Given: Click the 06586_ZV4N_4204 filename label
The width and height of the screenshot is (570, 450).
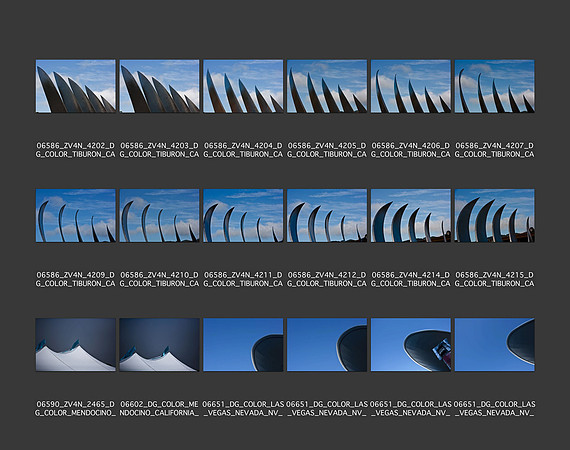Looking at the screenshot, I should (243, 150).
